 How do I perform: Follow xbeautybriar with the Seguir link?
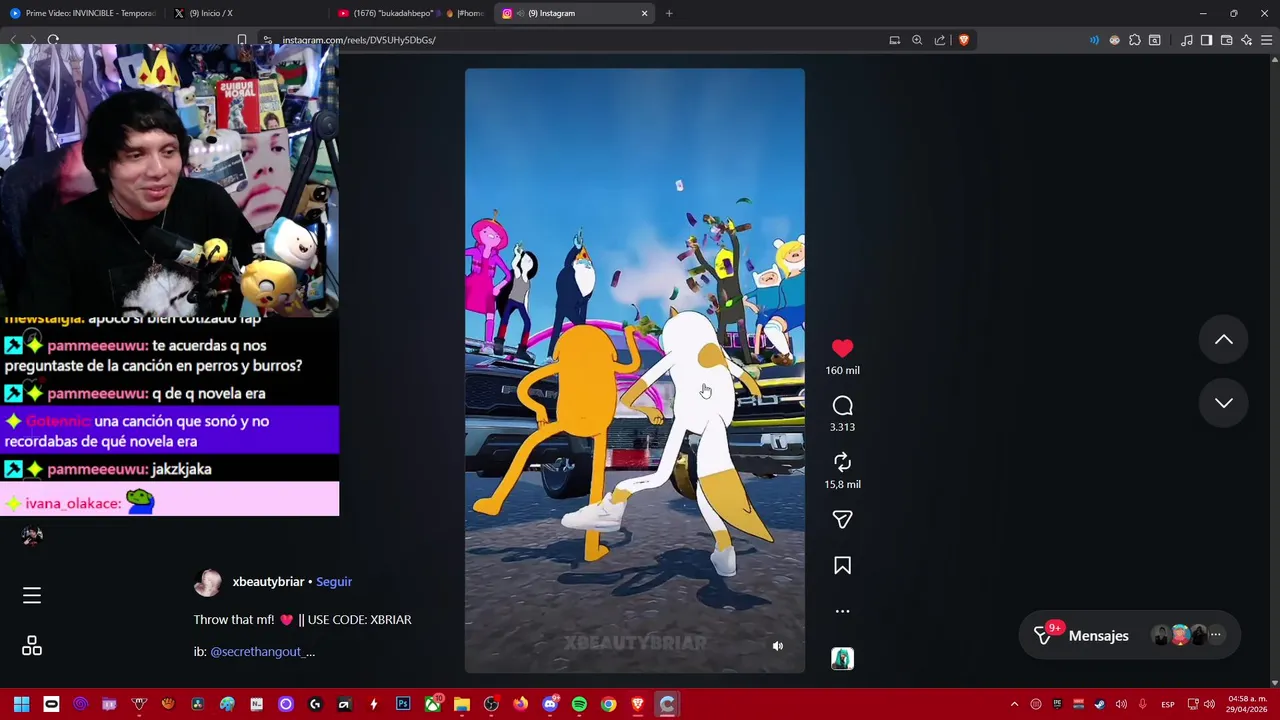(334, 582)
